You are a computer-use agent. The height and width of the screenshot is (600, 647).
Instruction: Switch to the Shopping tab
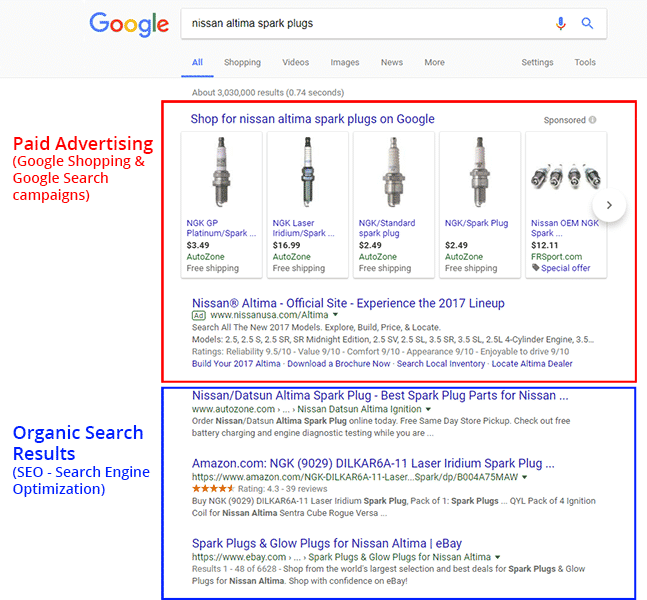[242, 62]
